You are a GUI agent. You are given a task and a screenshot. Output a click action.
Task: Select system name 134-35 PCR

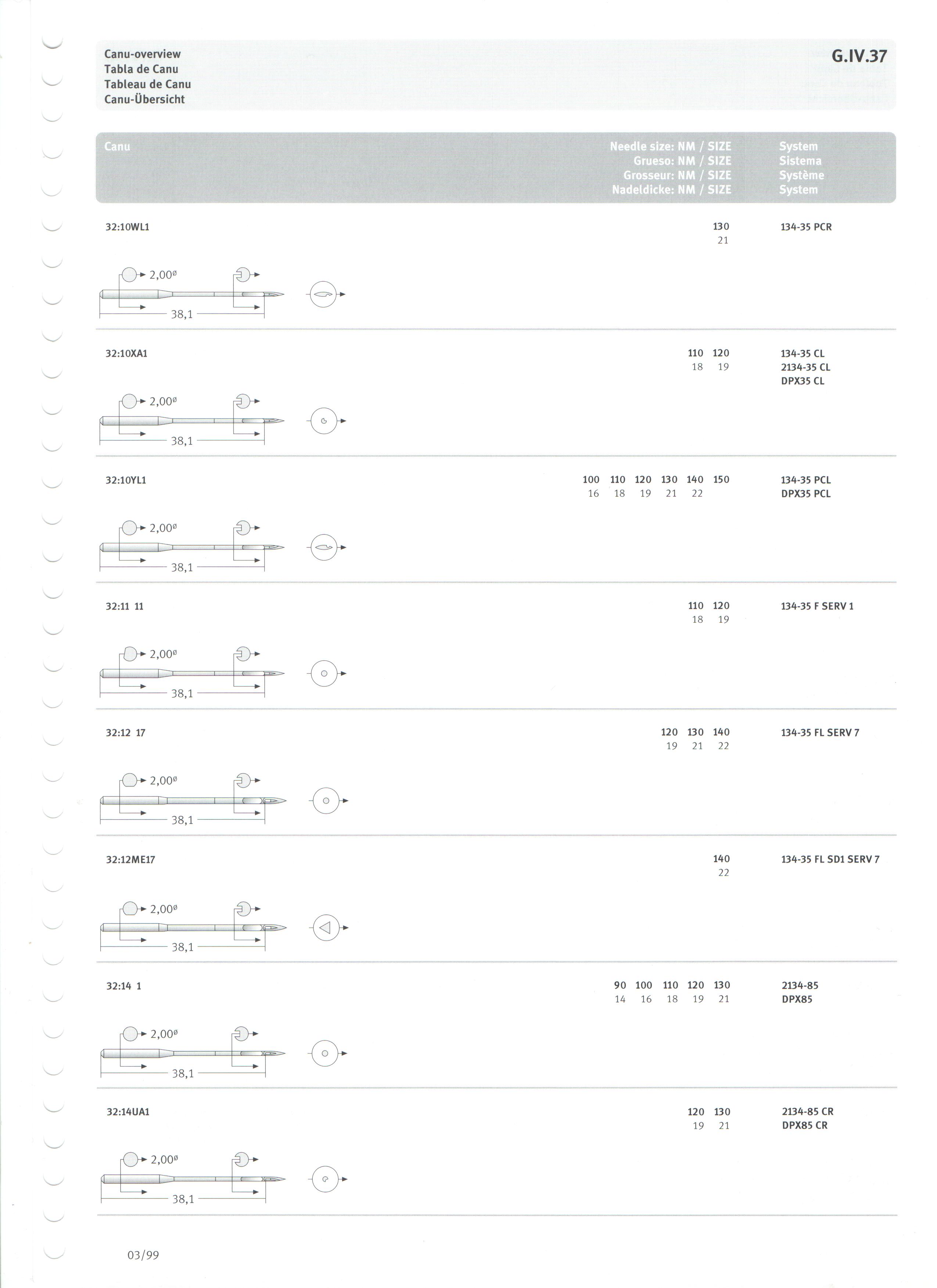pyautogui.click(x=807, y=227)
